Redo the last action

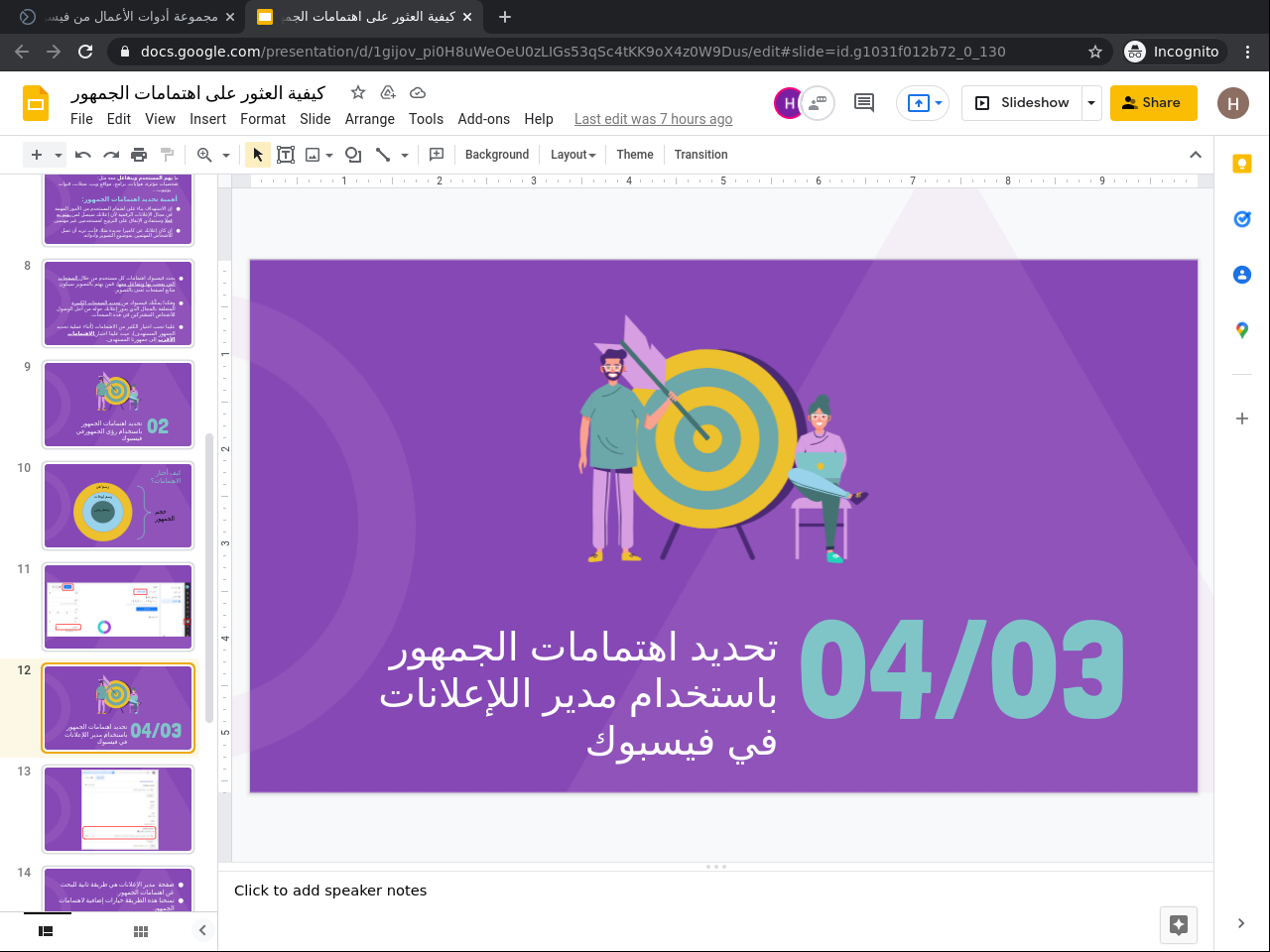111,155
